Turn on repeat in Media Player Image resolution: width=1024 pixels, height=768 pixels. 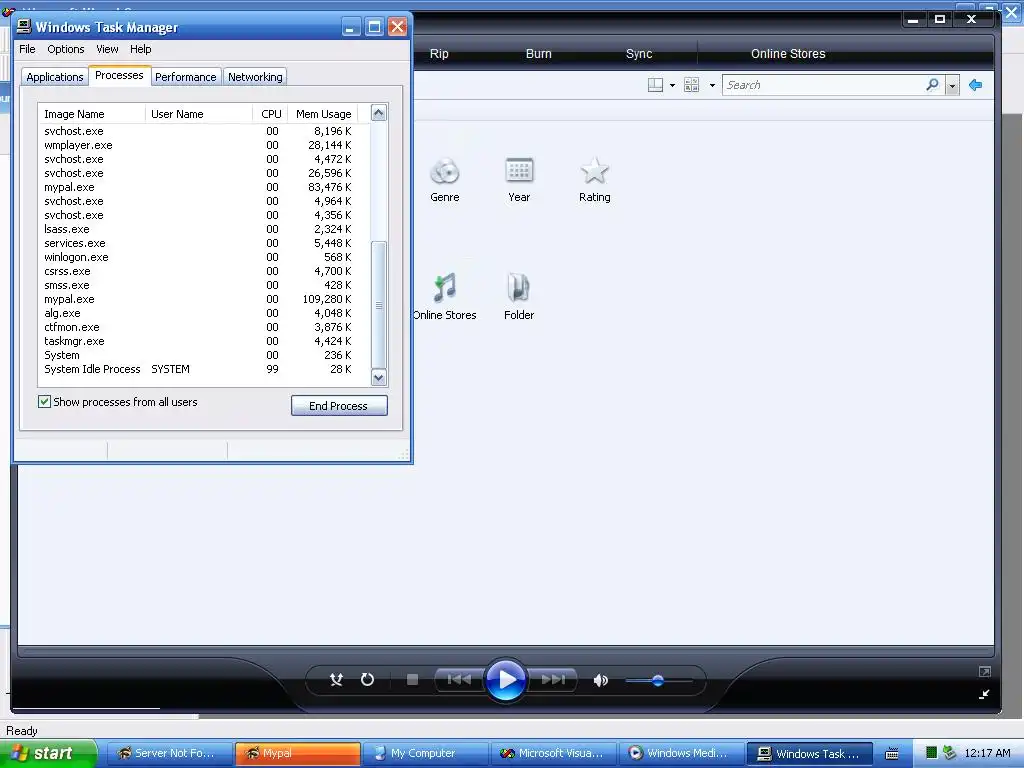pos(367,680)
